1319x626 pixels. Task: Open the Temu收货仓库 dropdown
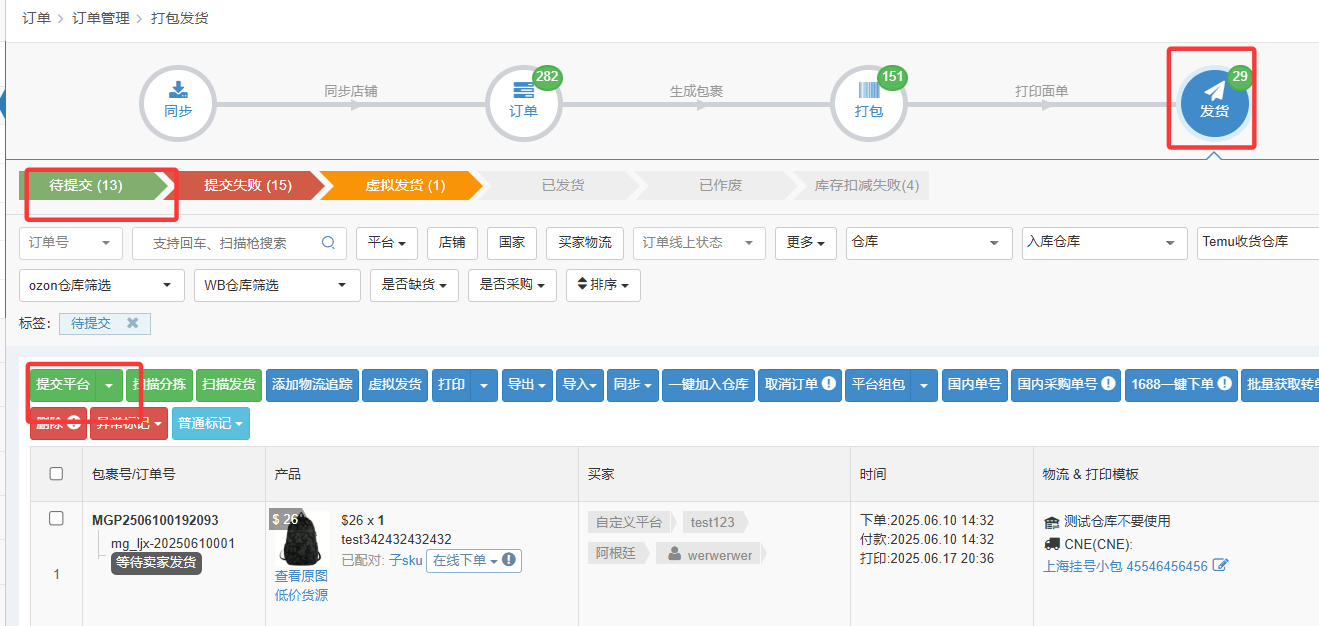pyautogui.click(x=1257, y=243)
